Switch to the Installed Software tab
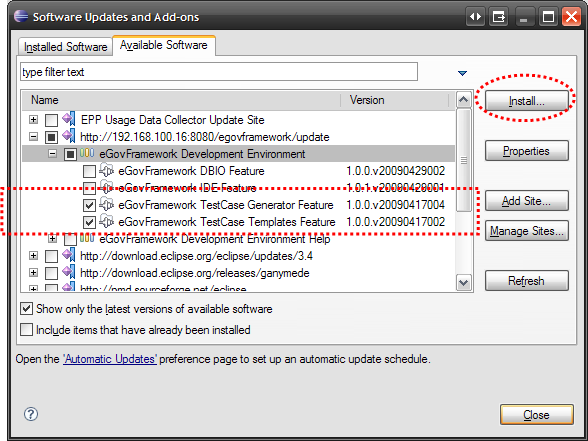Screen dimensions: 588x441 coord(66,47)
